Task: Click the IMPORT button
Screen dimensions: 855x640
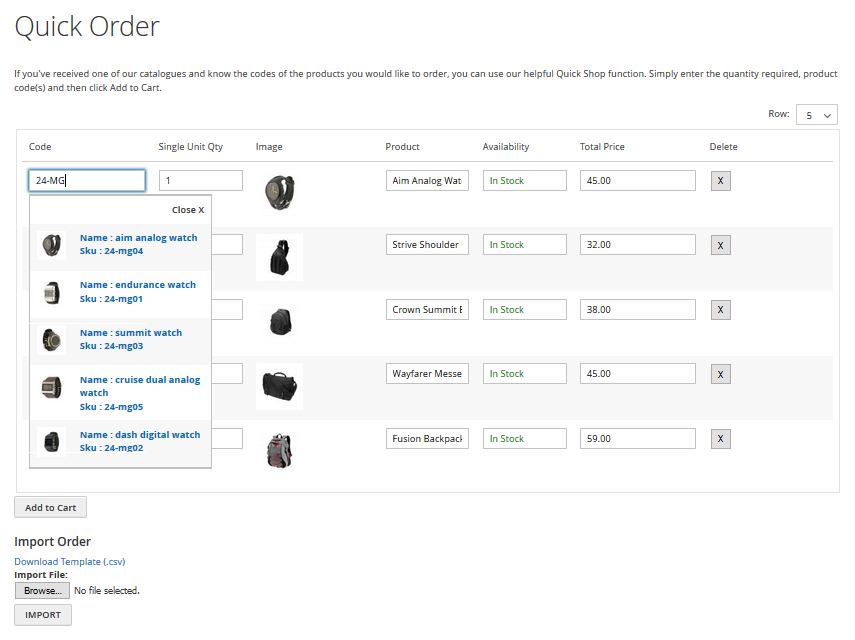Action: [x=43, y=615]
